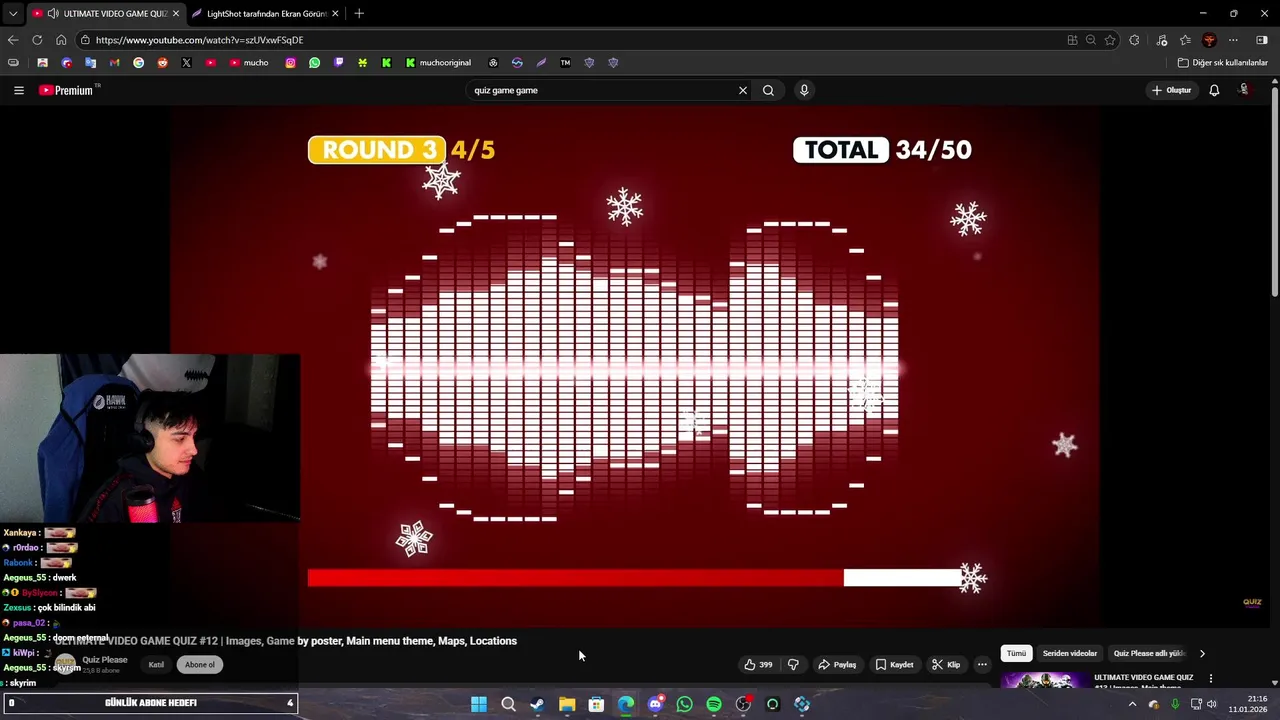Image resolution: width=1280 pixels, height=720 pixels.
Task: Open the TM bookmark
Action: click(x=565, y=62)
